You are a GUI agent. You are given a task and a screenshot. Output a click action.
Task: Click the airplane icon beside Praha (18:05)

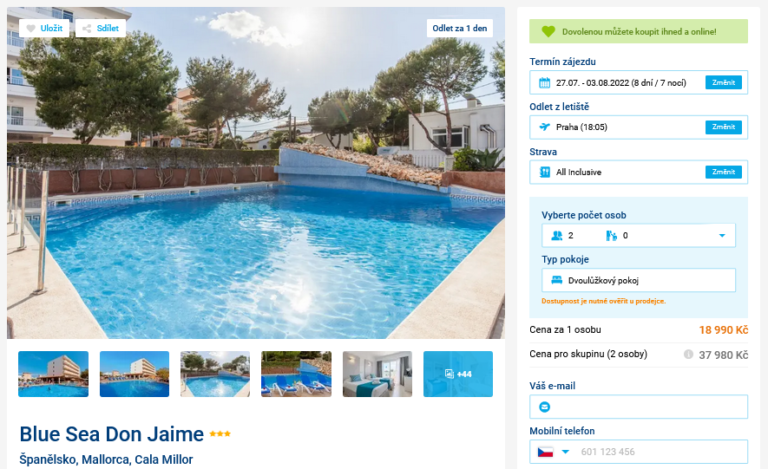tap(545, 127)
